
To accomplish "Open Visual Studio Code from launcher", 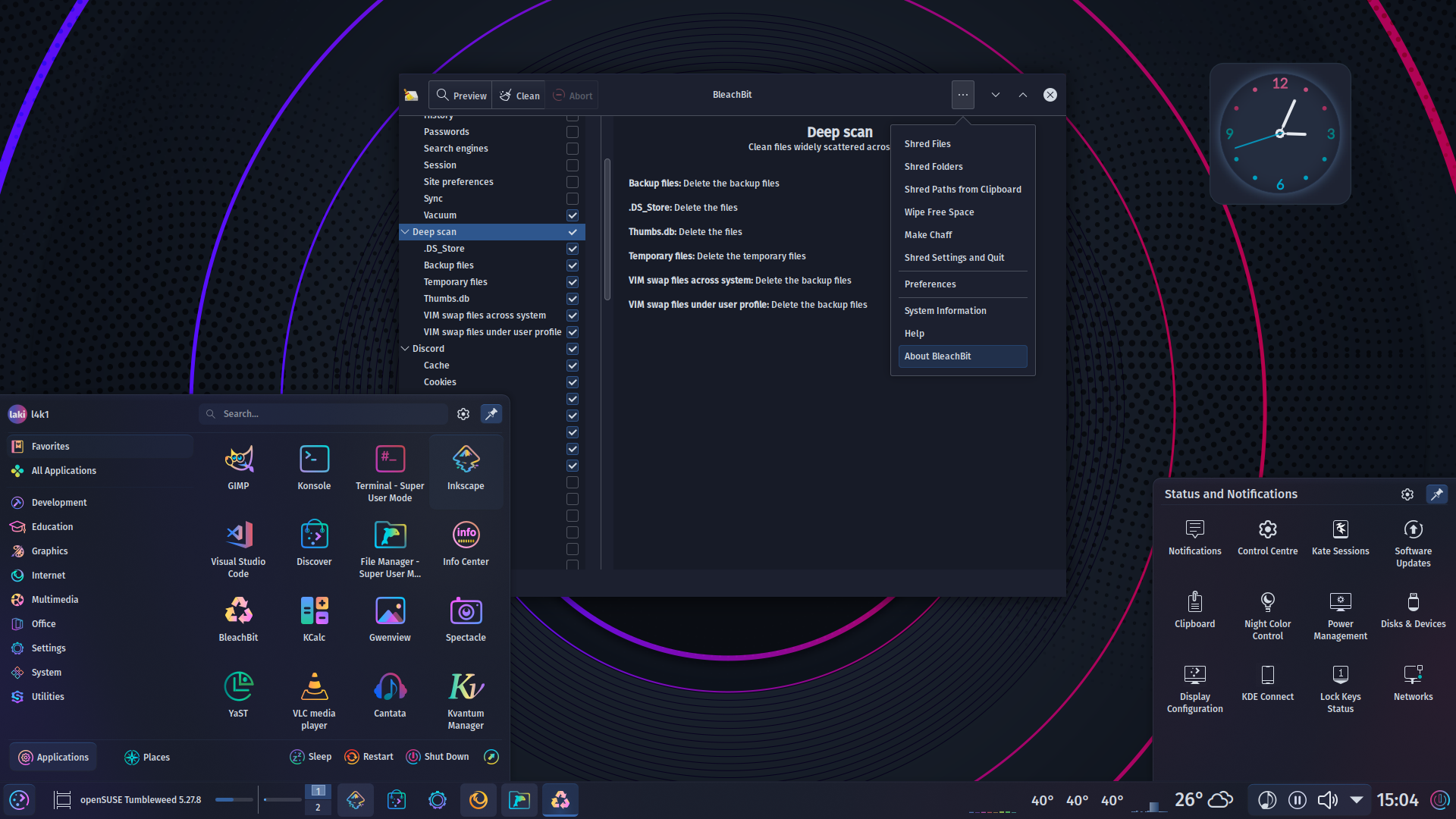I will tap(238, 549).
